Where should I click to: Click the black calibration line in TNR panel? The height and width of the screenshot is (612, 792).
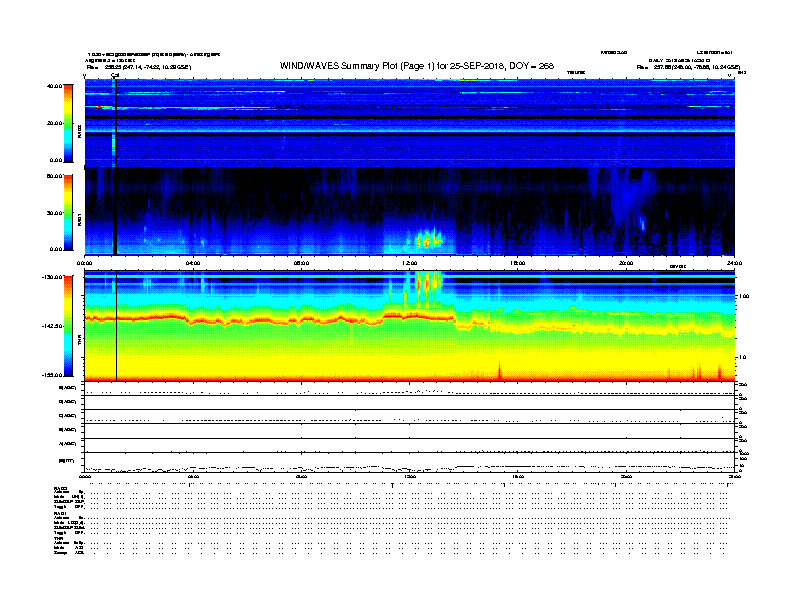tap(117, 326)
